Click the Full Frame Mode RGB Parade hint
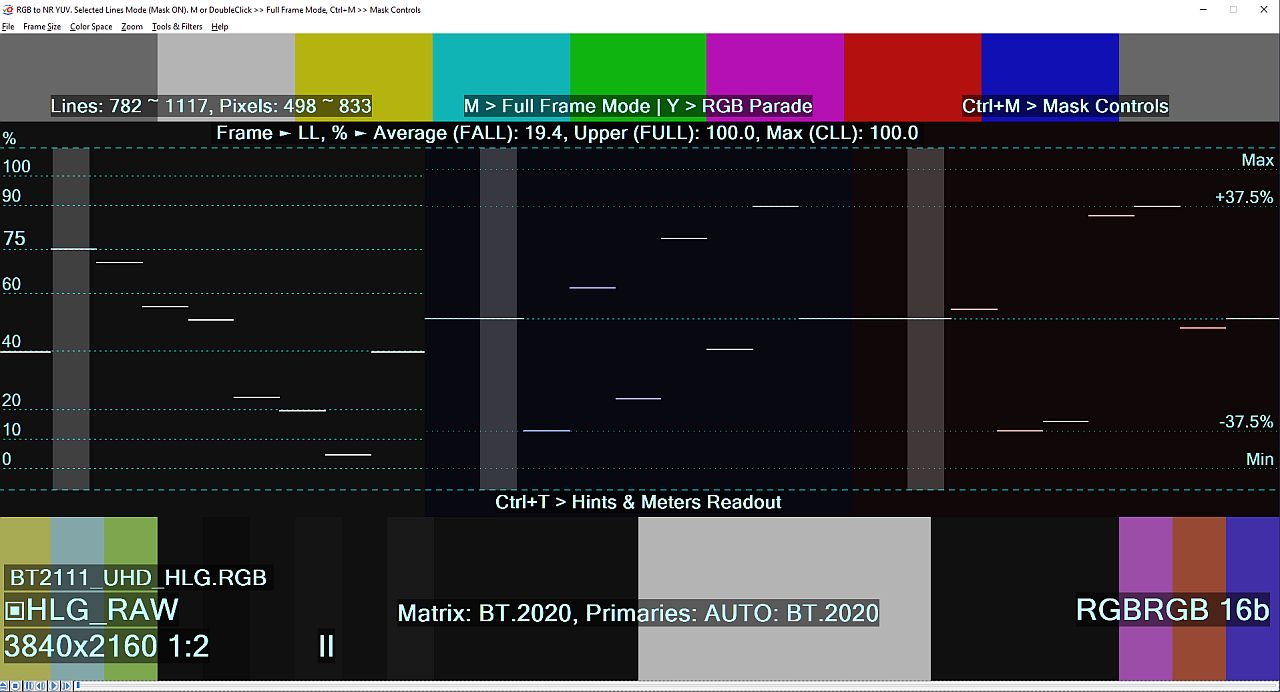1280x692 pixels. (638, 106)
